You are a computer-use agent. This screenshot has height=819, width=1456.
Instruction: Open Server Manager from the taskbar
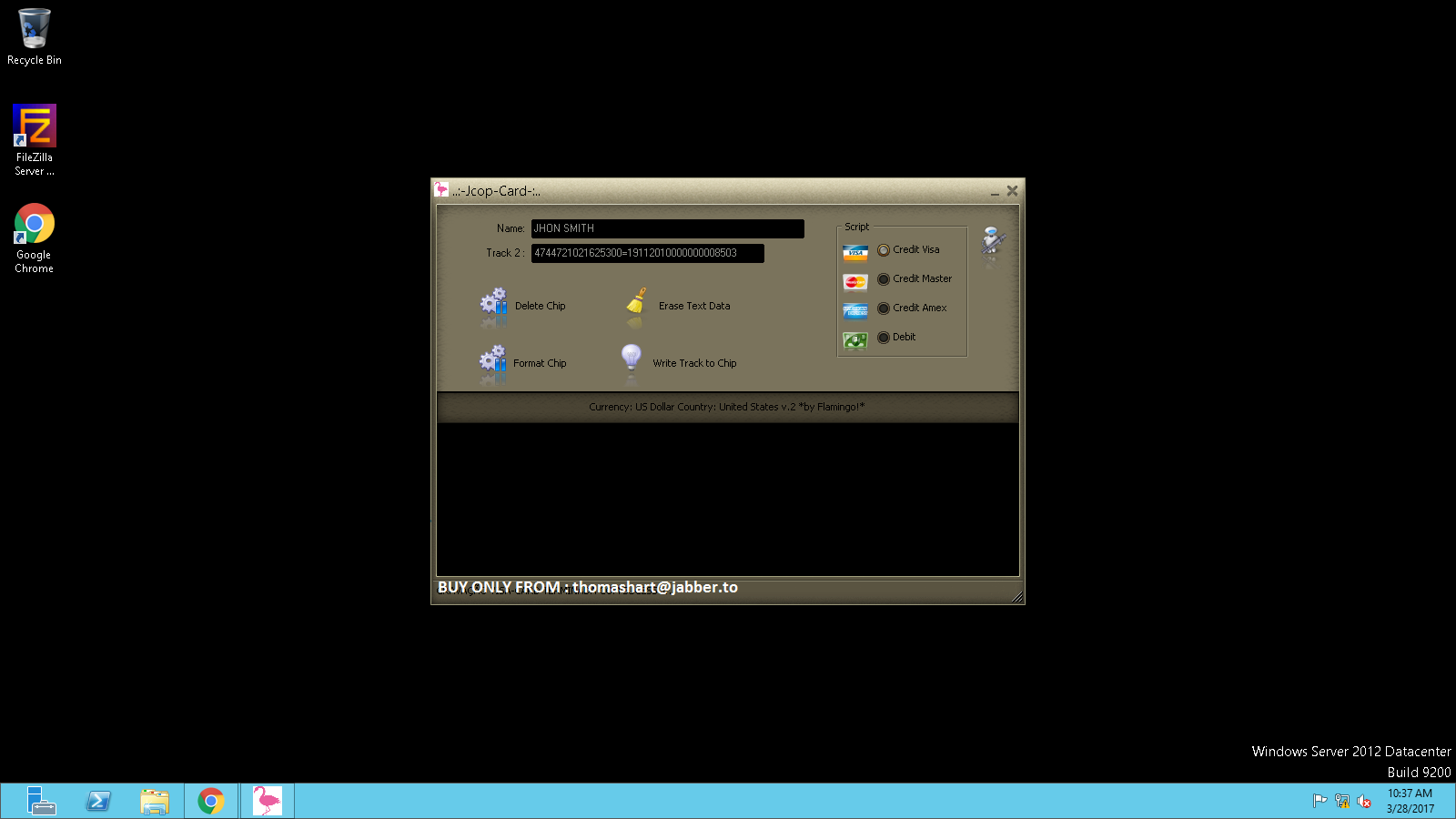coord(41,801)
